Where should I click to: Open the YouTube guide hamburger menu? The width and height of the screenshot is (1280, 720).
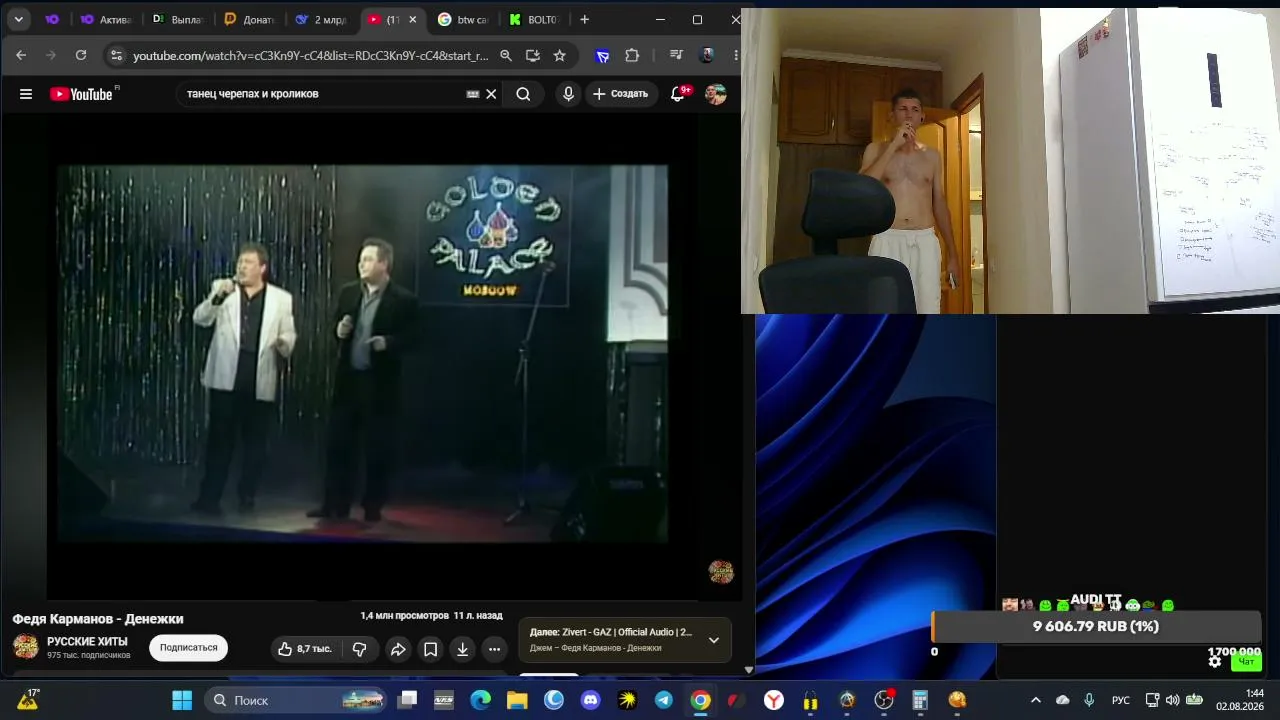(26, 94)
